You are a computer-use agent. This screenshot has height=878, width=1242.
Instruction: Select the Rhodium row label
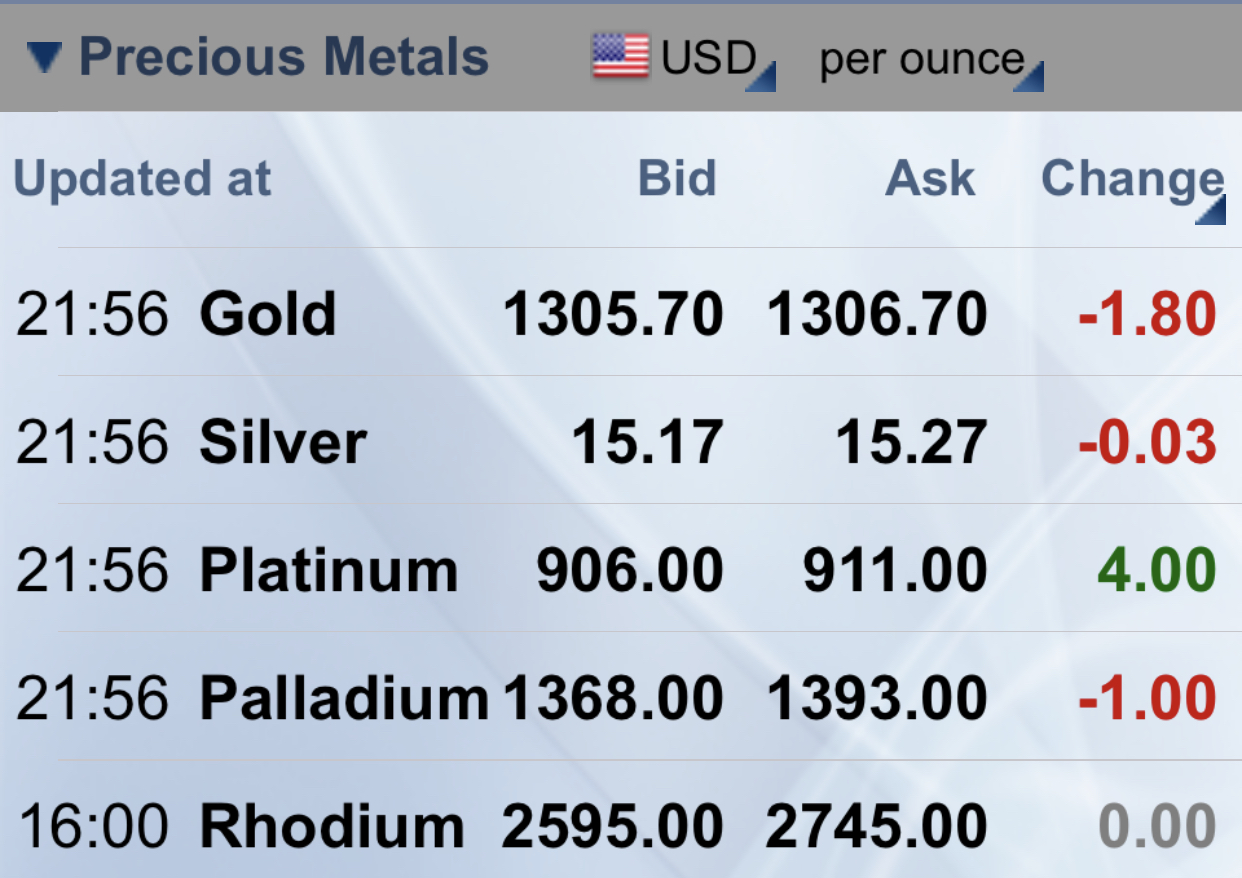pos(332,826)
